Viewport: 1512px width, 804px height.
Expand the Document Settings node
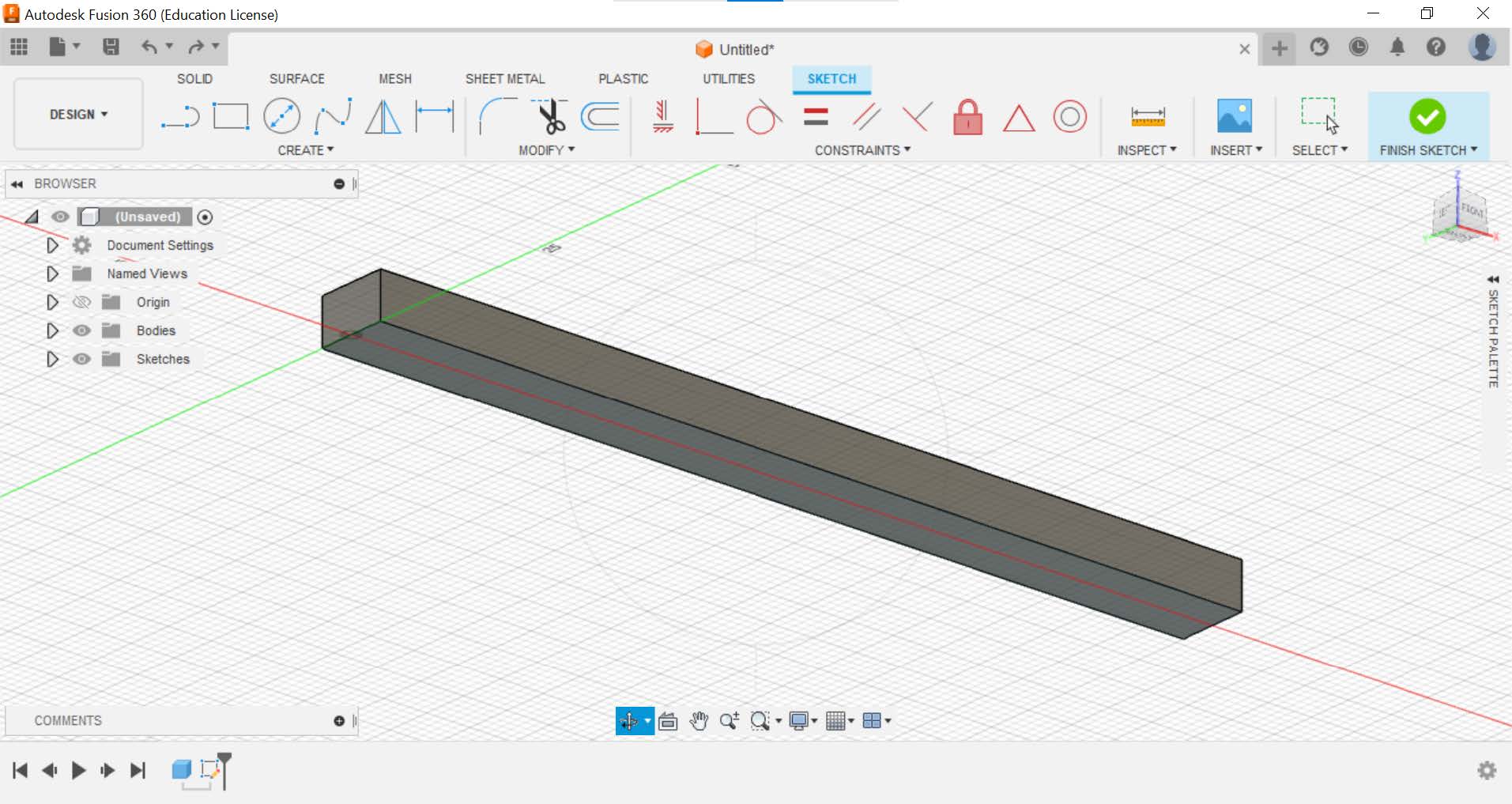point(52,245)
